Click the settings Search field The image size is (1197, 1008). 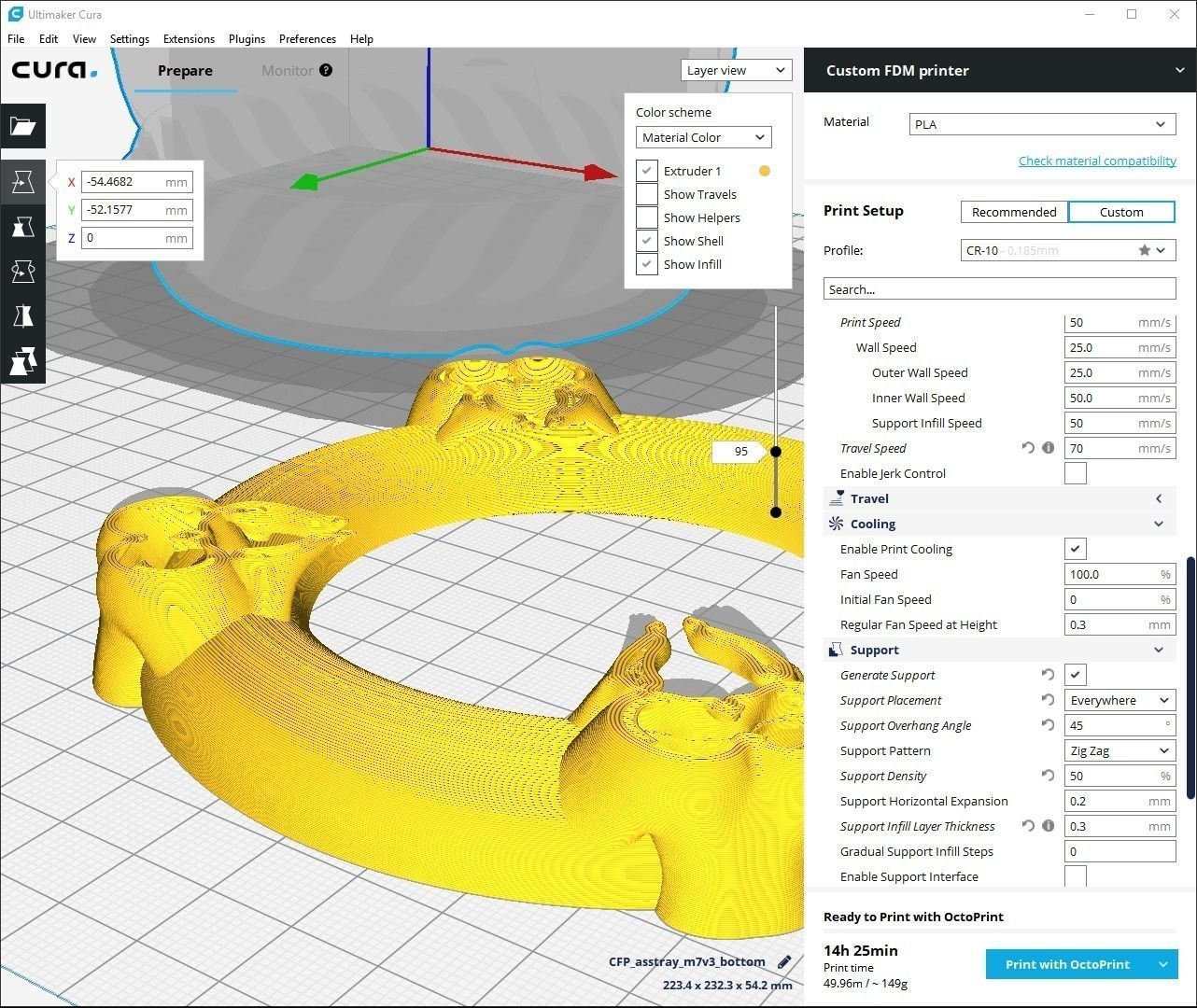pyautogui.click(x=999, y=289)
